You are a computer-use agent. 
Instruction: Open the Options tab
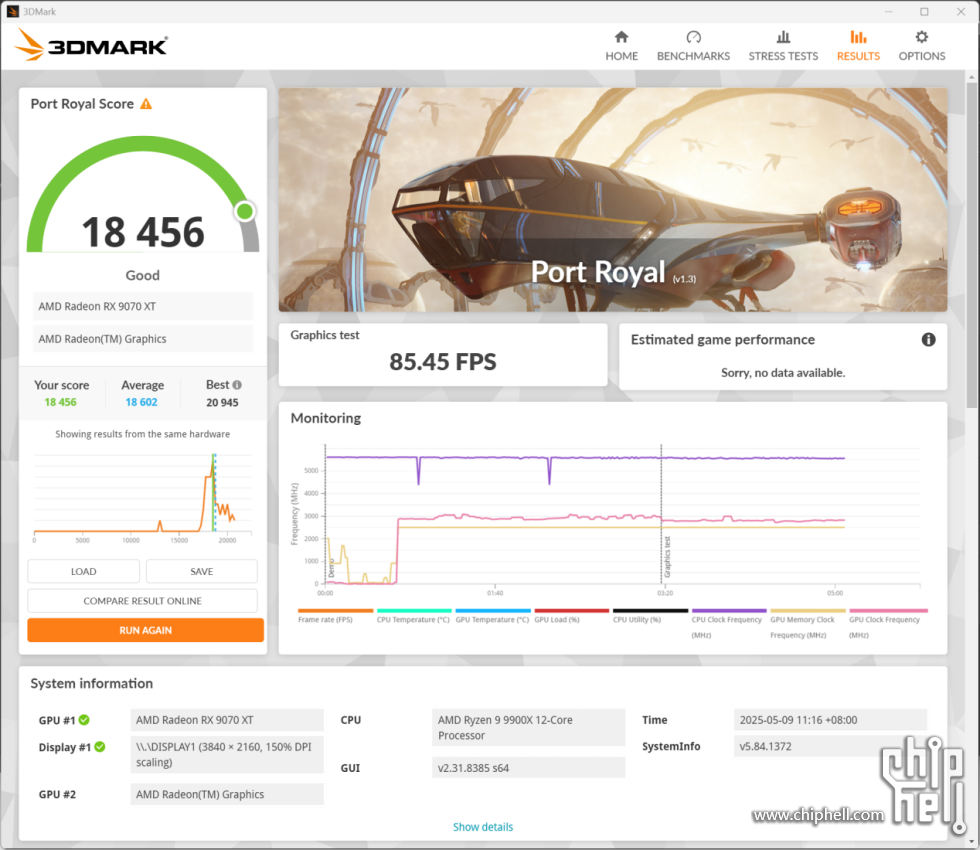(x=922, y=46)
